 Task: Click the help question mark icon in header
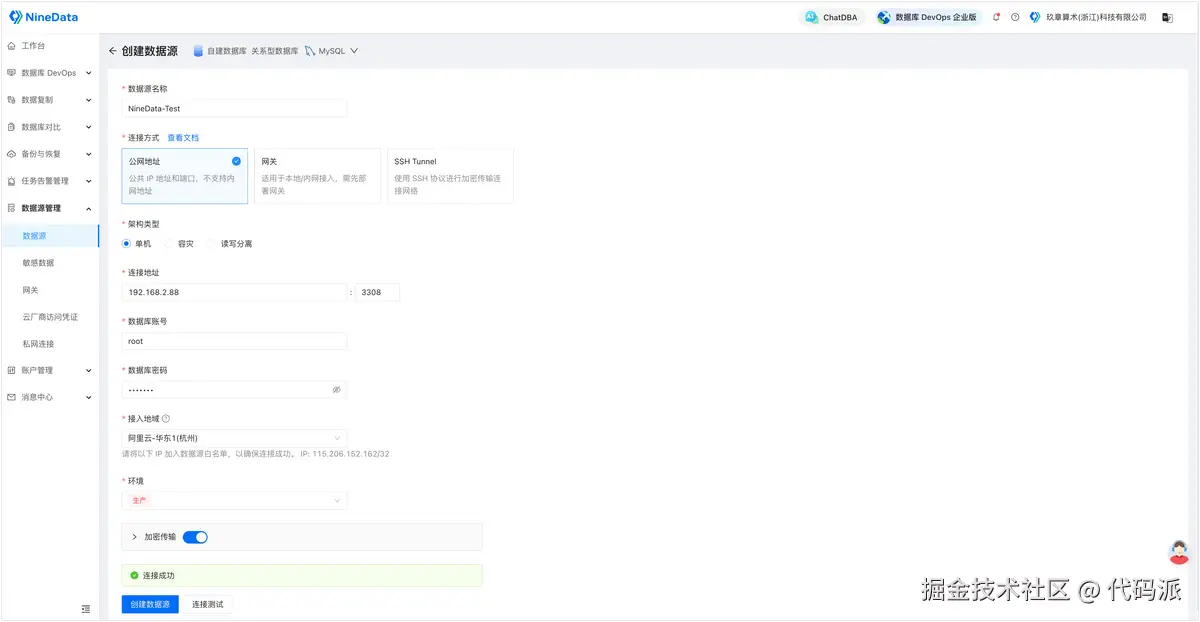[1015, 17]
